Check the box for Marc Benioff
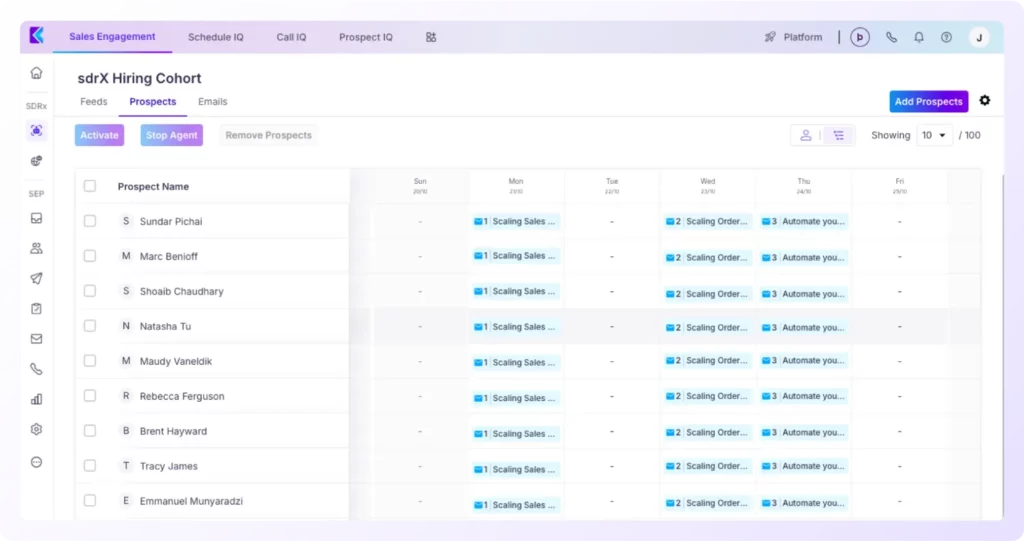The image size is (1024, 541). click(90, 256)
